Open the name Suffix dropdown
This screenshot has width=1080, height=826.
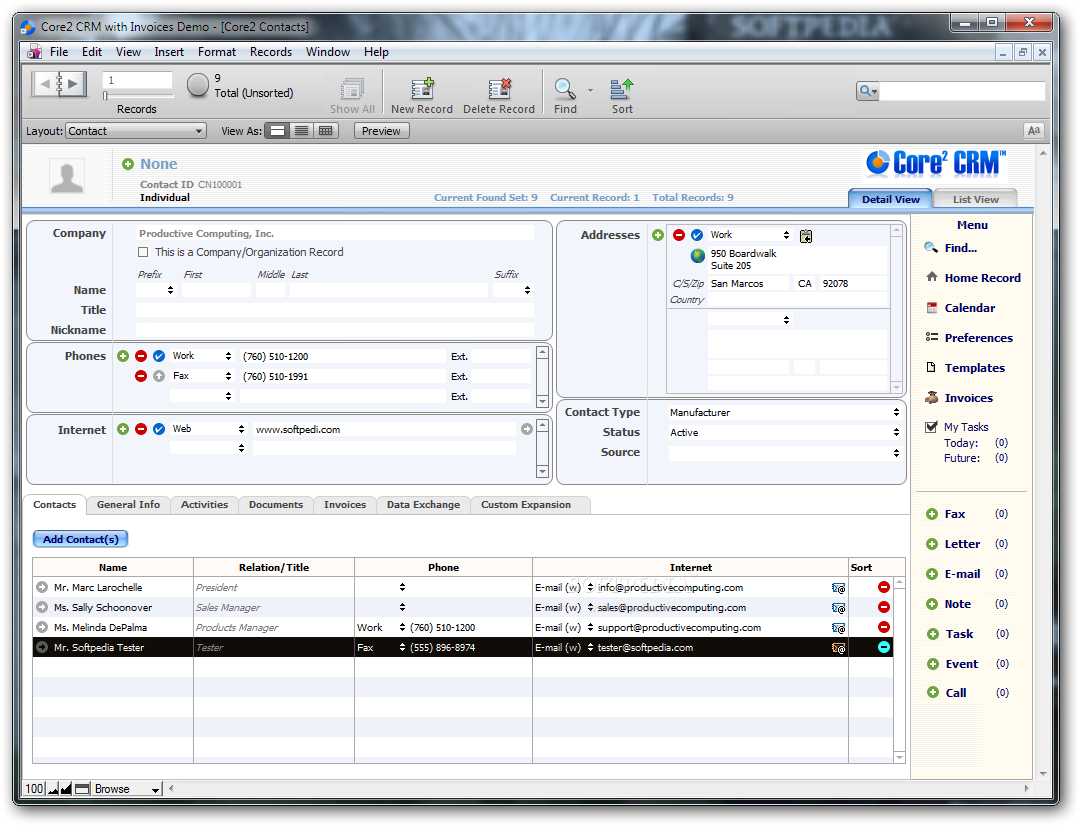[x=512, y=290]
